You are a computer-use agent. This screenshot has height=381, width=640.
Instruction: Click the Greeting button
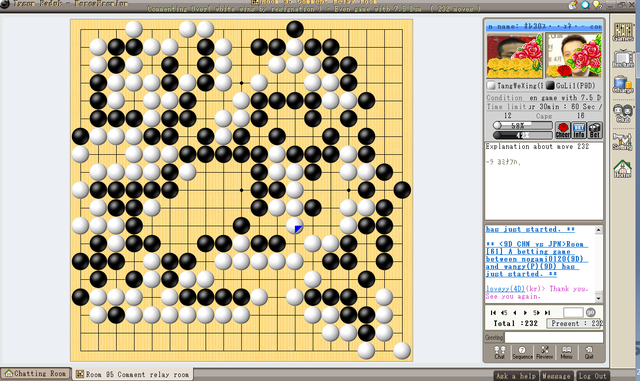coord(494,337)
